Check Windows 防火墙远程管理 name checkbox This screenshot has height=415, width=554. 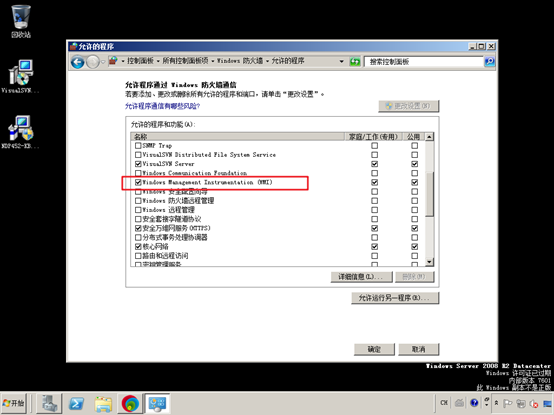[138, 201]
